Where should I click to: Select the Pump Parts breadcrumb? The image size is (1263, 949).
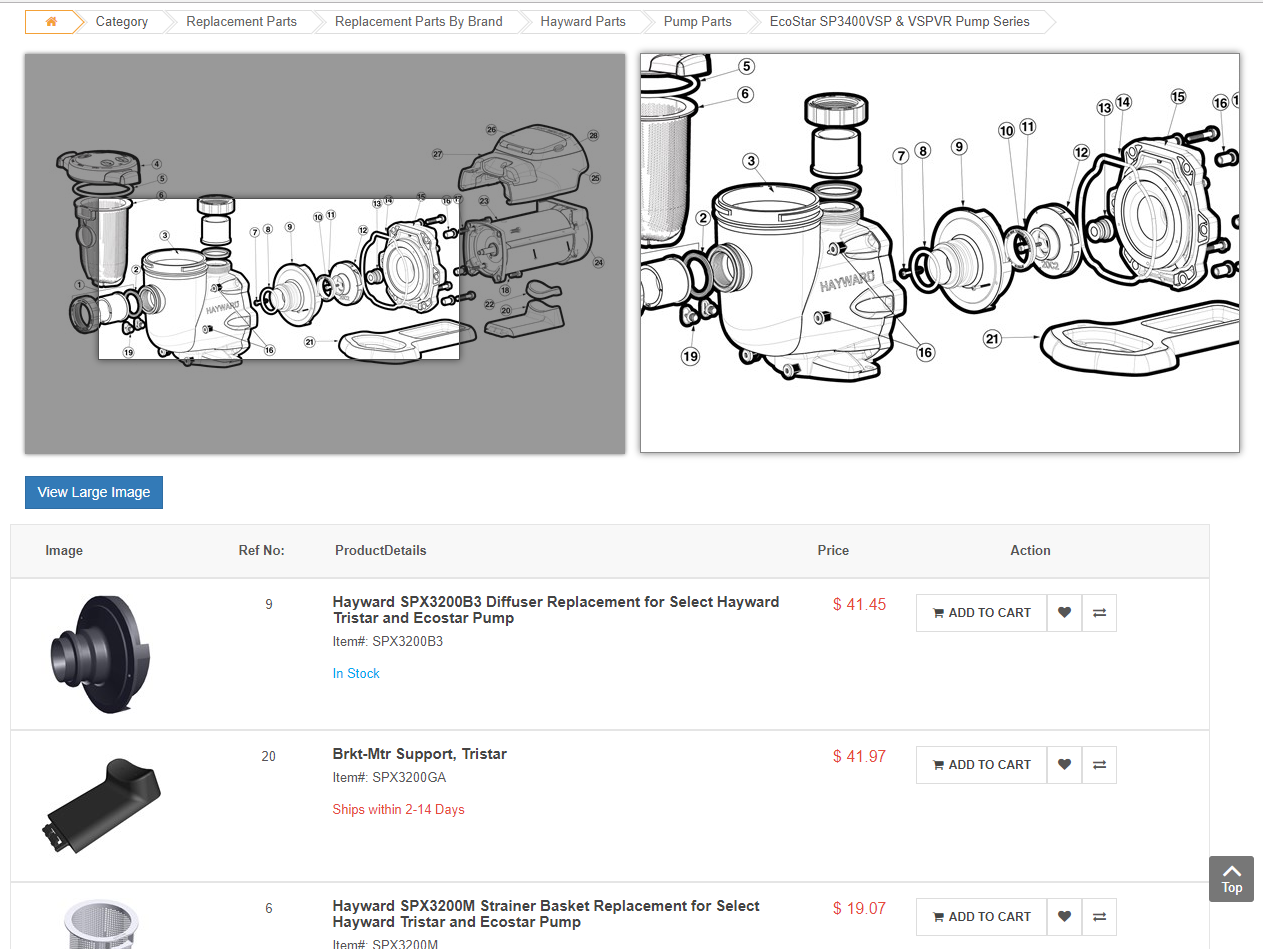[x=697, y=21]
